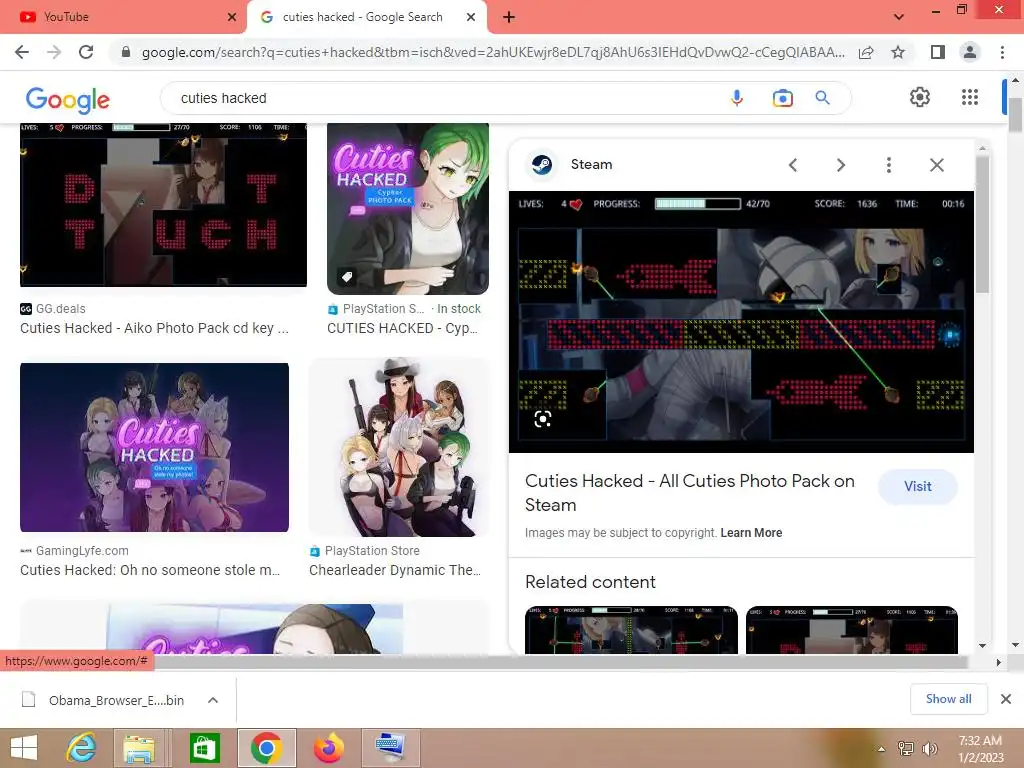
Task: Click the page vertical scrollbar thumb
Action: pos(1015,115)
